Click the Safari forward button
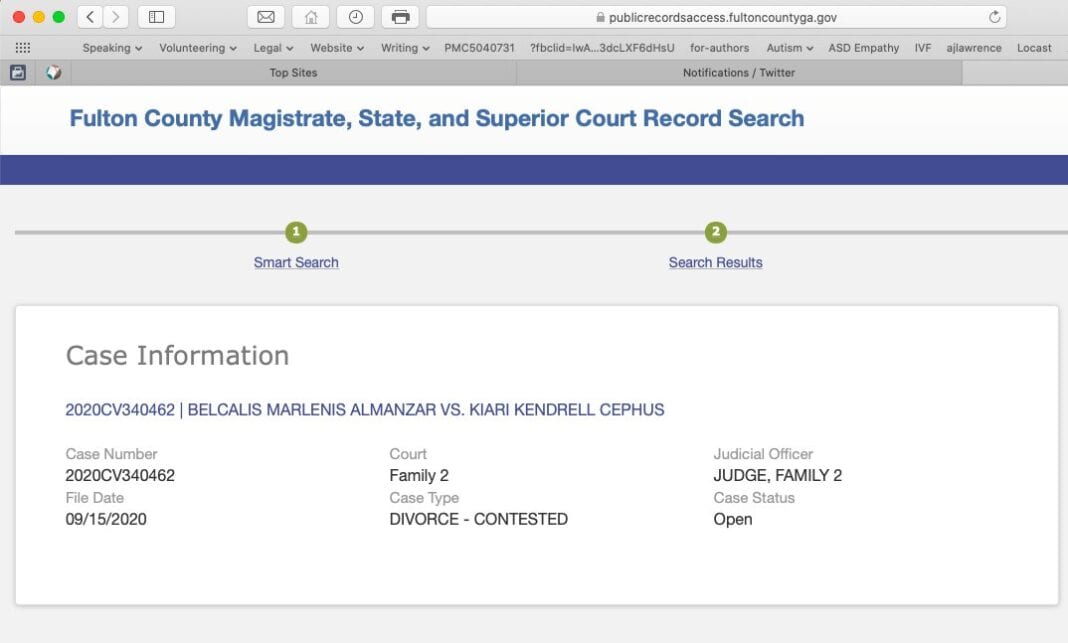 point(116,17)
